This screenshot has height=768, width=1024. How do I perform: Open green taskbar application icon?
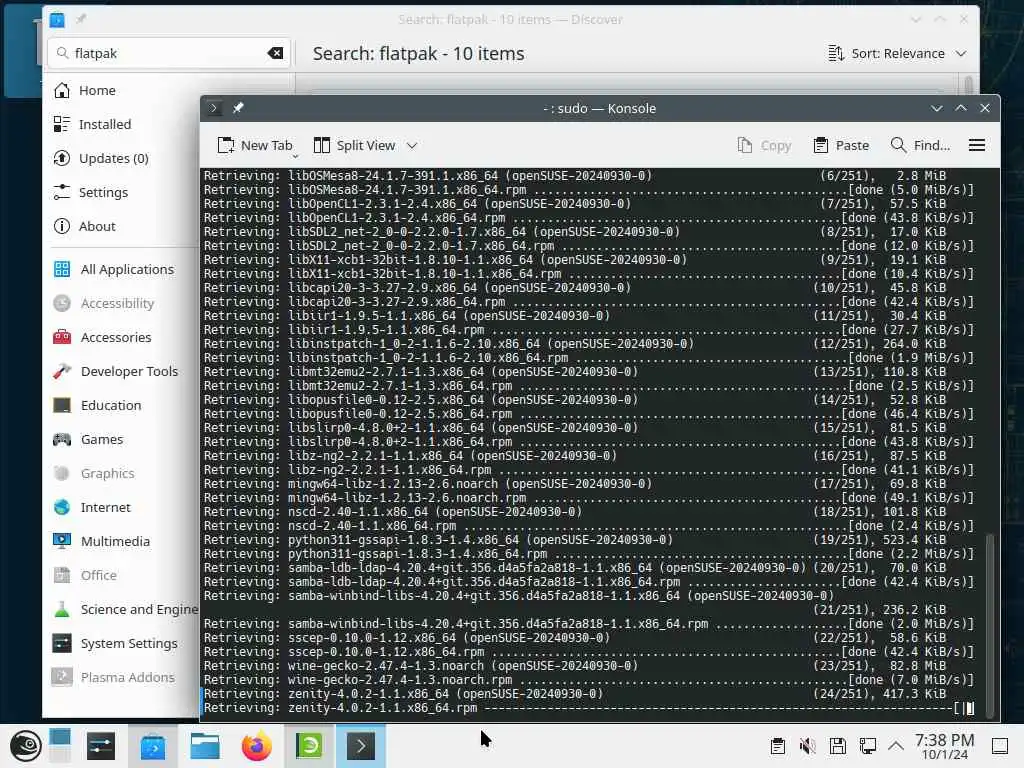coord(309,746)
